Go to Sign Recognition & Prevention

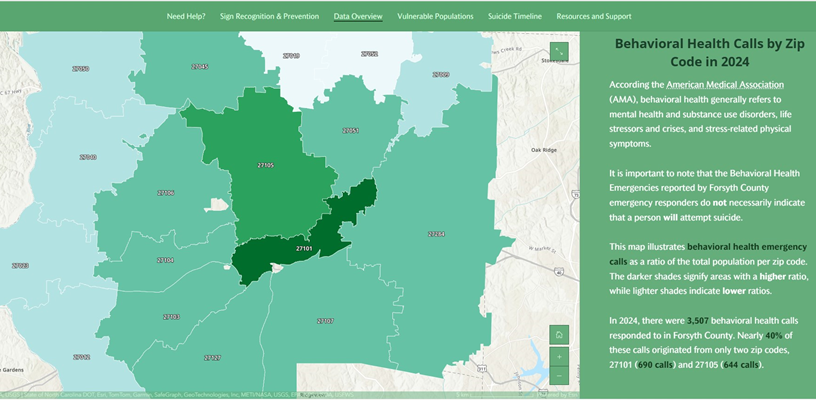click(x=270, y=17)
